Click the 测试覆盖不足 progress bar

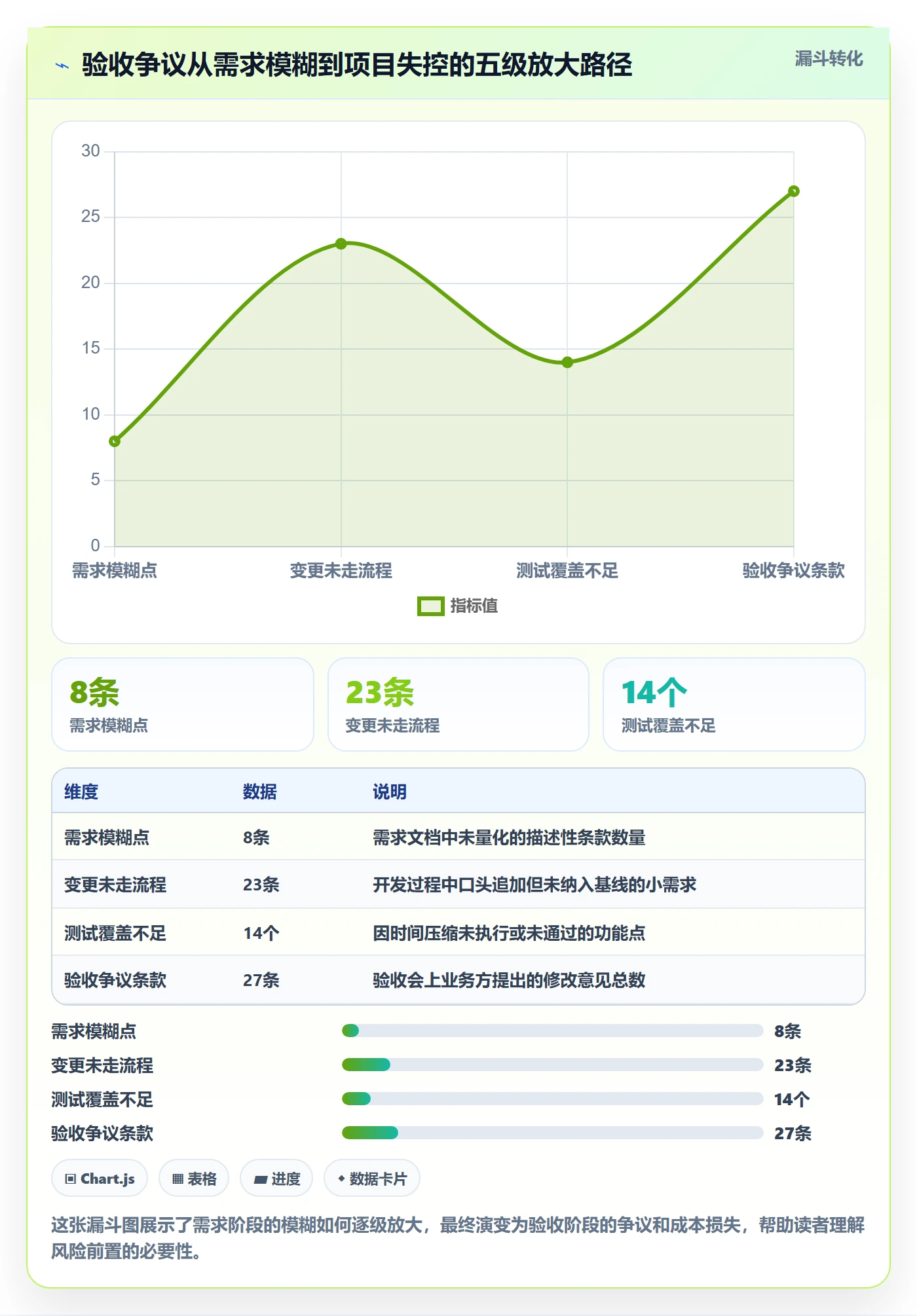tap(552, 1099)
